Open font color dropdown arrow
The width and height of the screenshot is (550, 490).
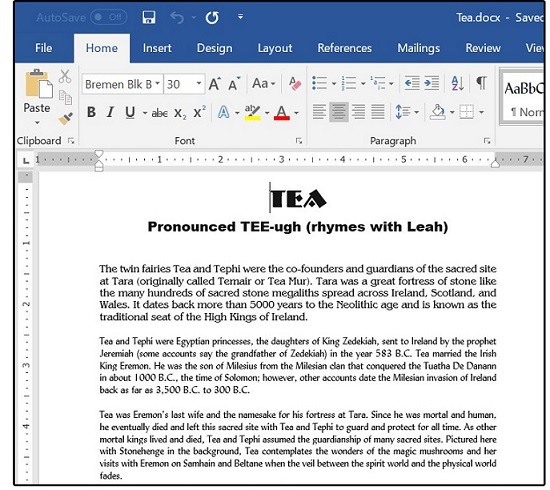coord(296,113)
